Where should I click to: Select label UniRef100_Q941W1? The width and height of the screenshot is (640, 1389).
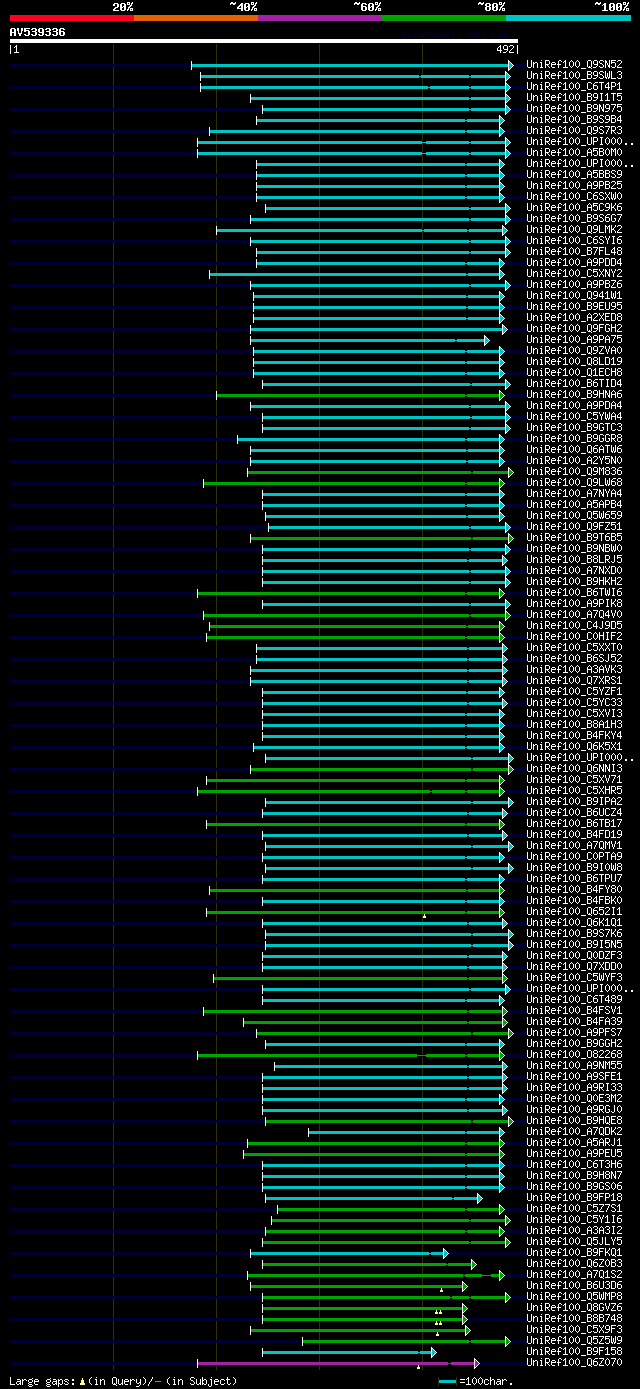coord(574,295)
